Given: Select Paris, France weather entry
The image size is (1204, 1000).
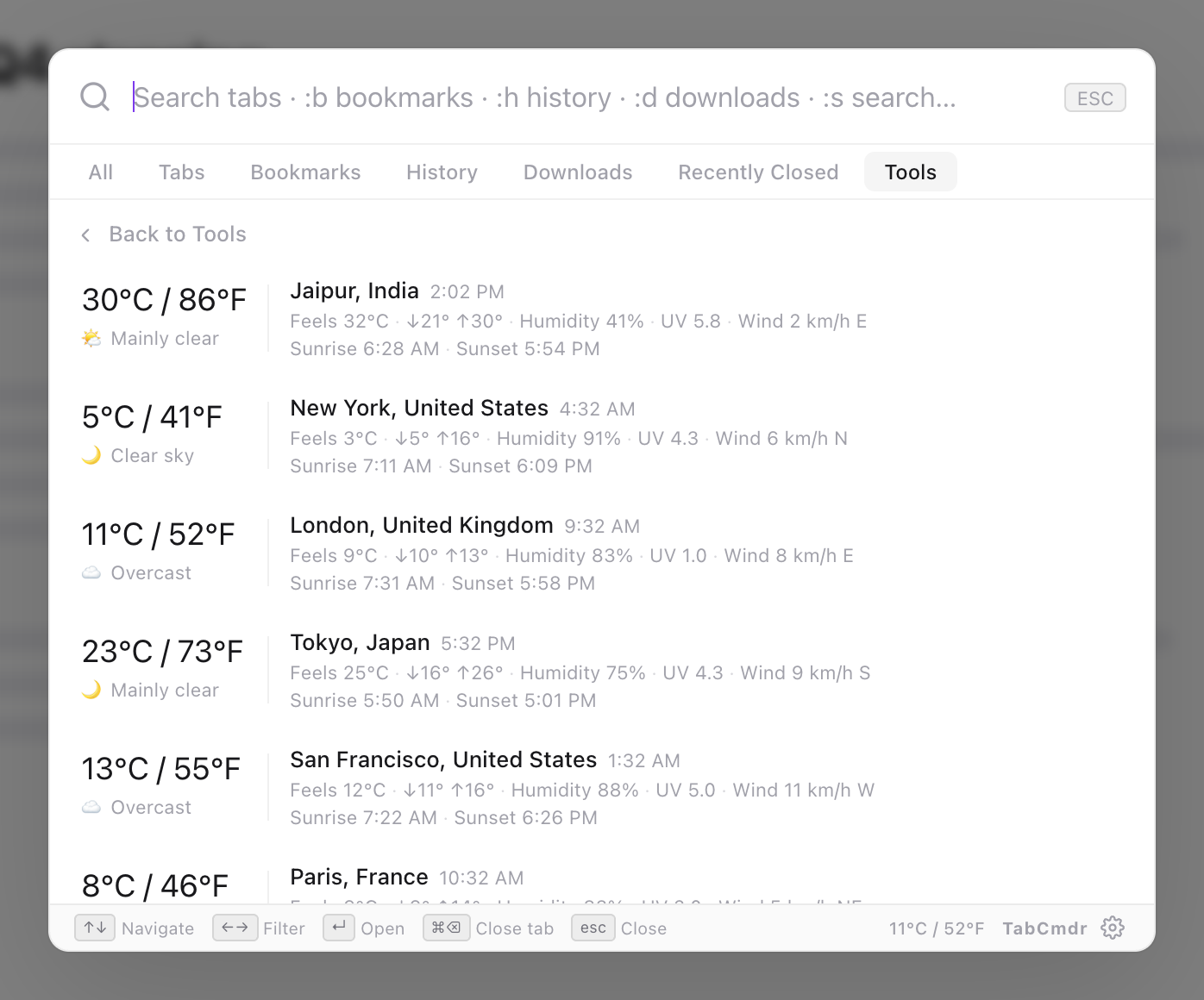Looking at the screenshot, I should [602, 879].
